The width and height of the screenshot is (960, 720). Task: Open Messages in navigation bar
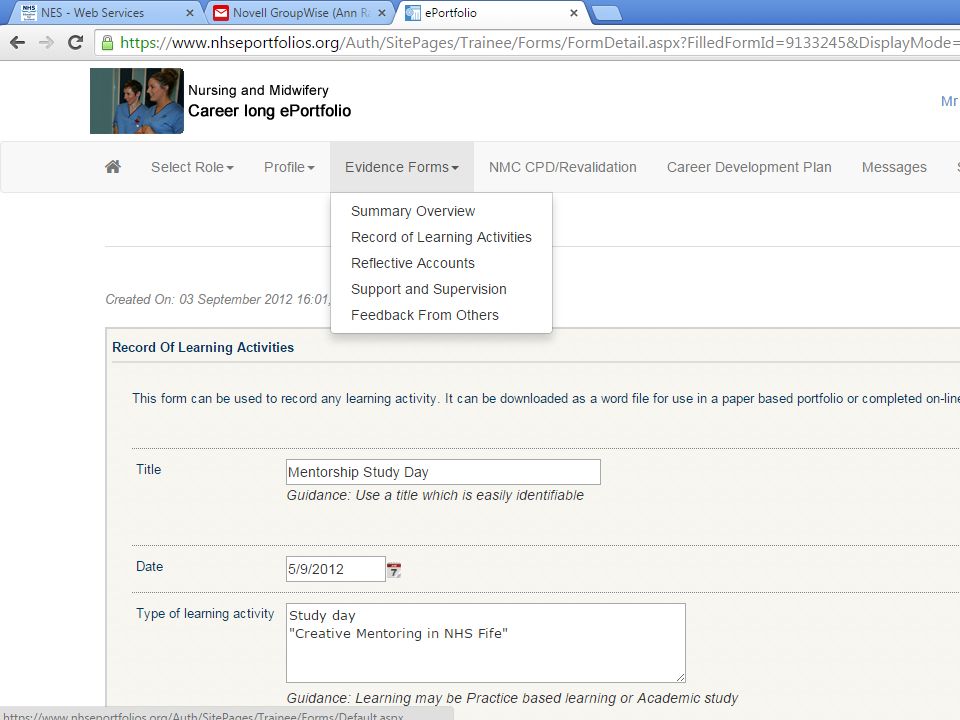tap(894, 167)
